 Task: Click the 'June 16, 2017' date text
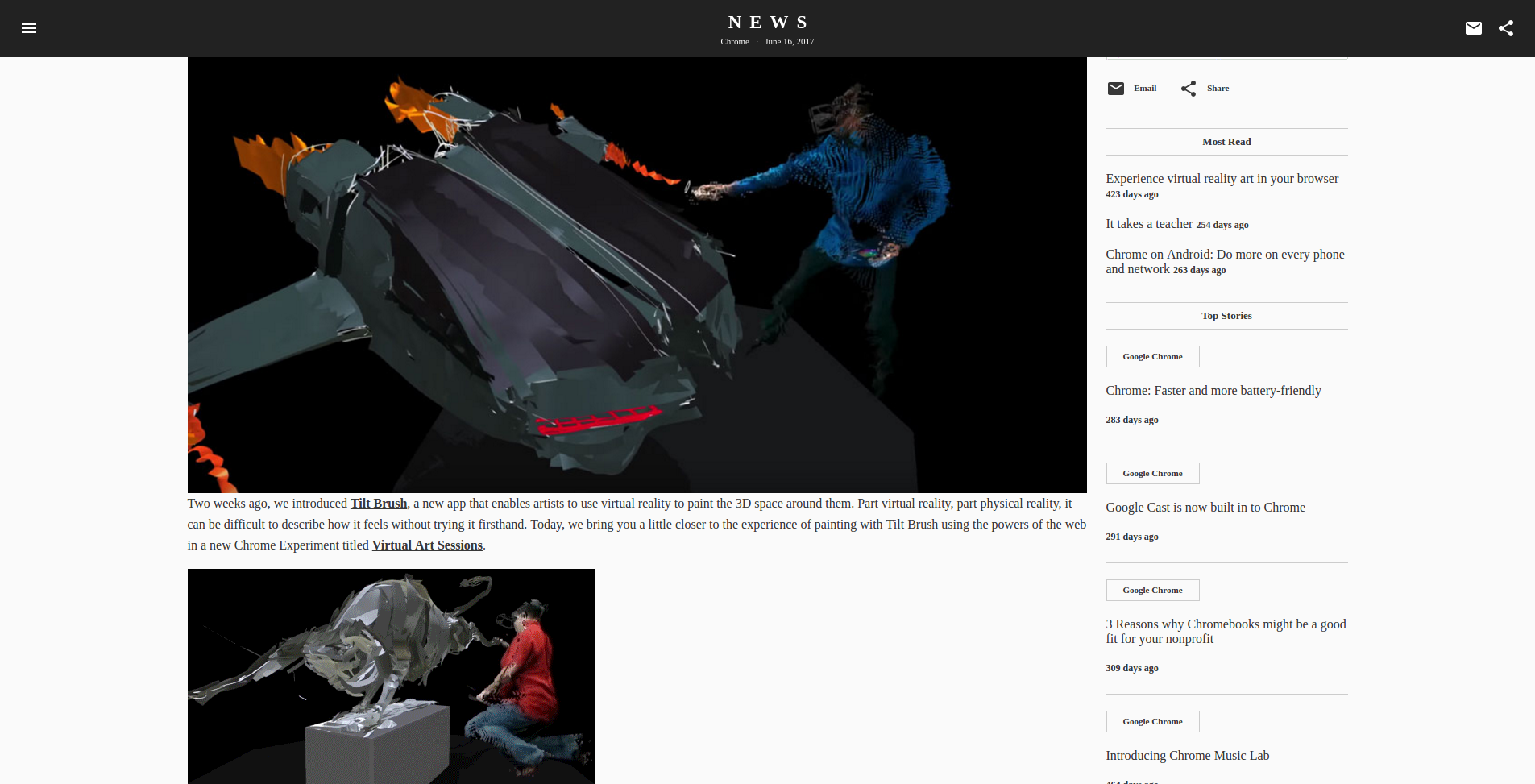[x=790, y=42]
